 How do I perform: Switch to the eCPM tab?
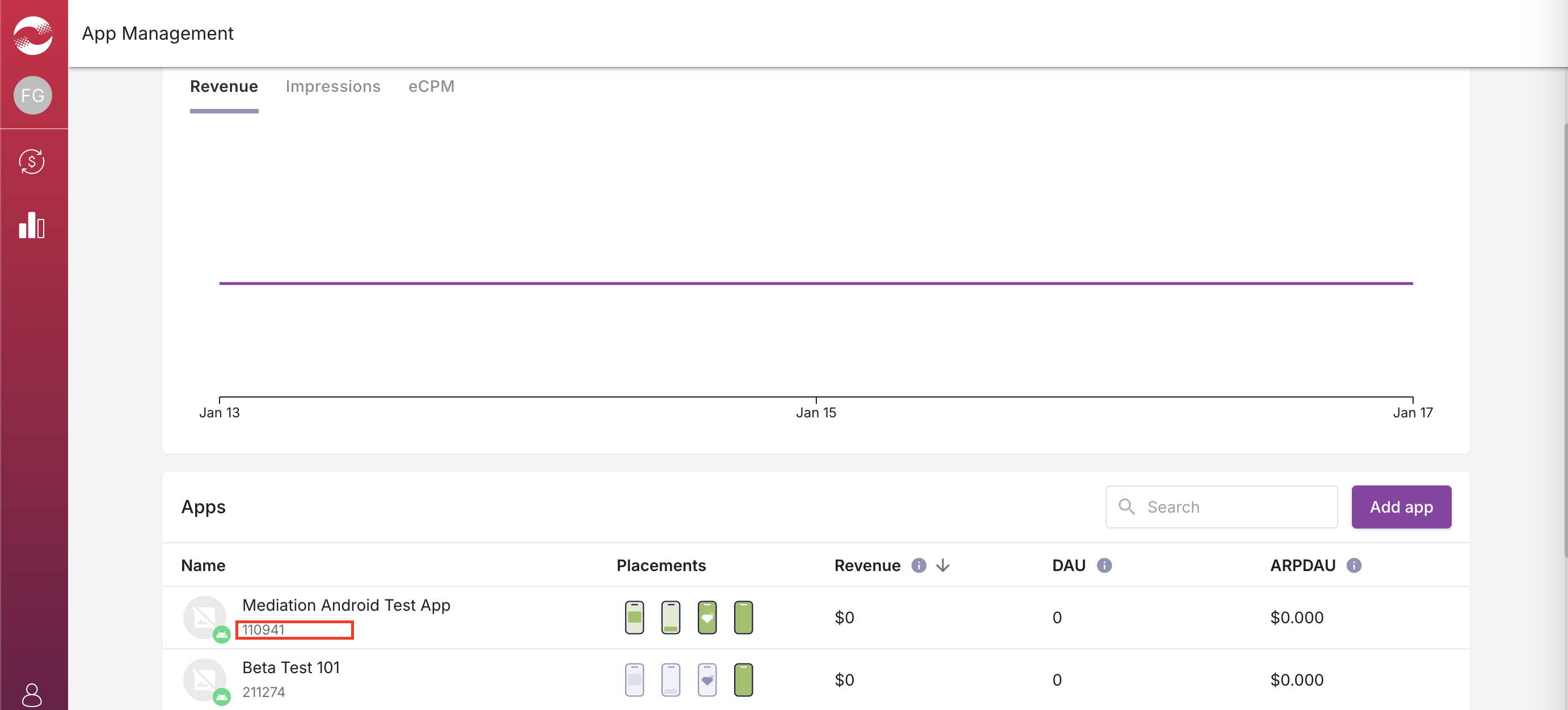coord(431,86)
